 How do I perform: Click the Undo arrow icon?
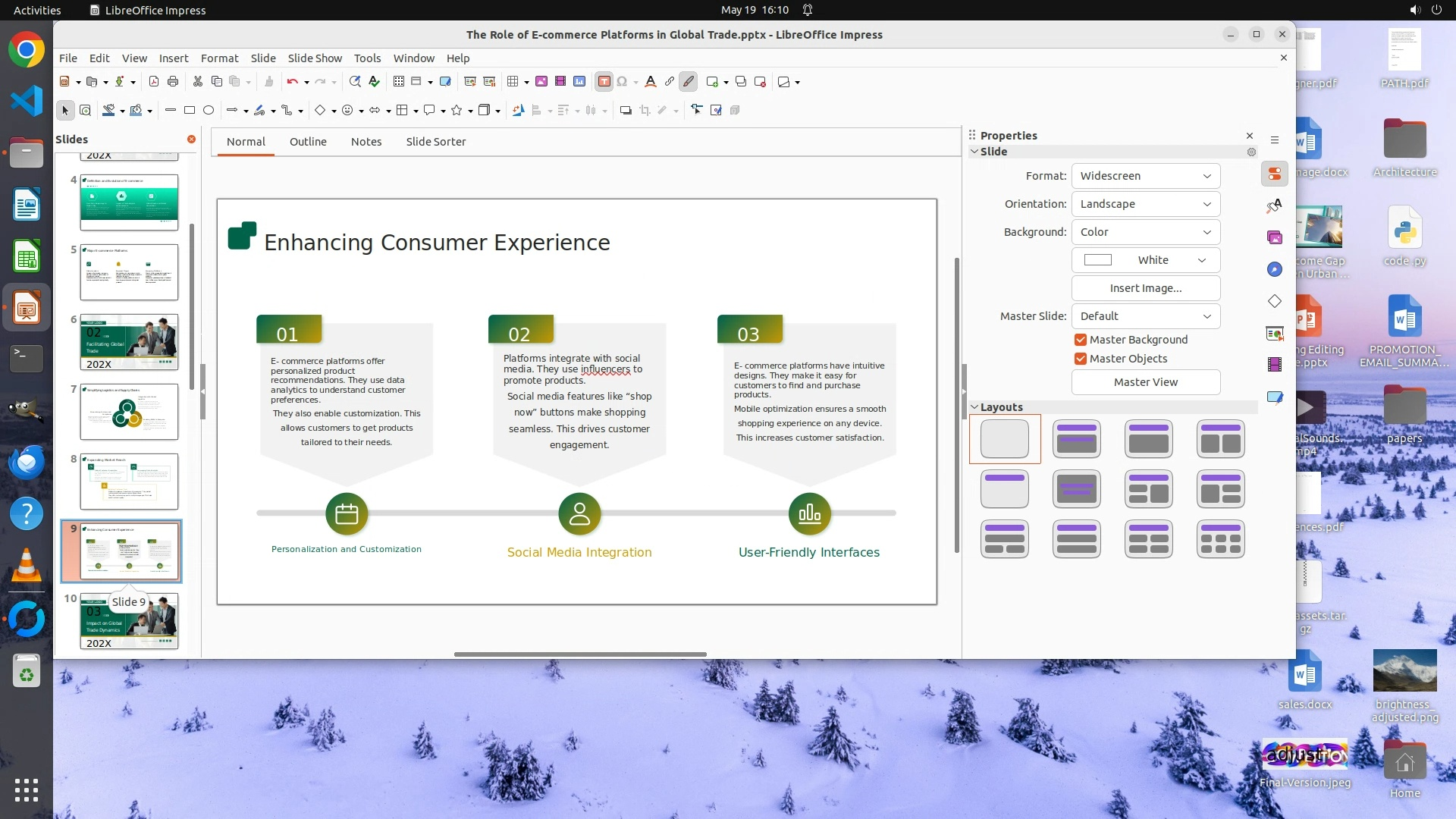pos(292,82)
